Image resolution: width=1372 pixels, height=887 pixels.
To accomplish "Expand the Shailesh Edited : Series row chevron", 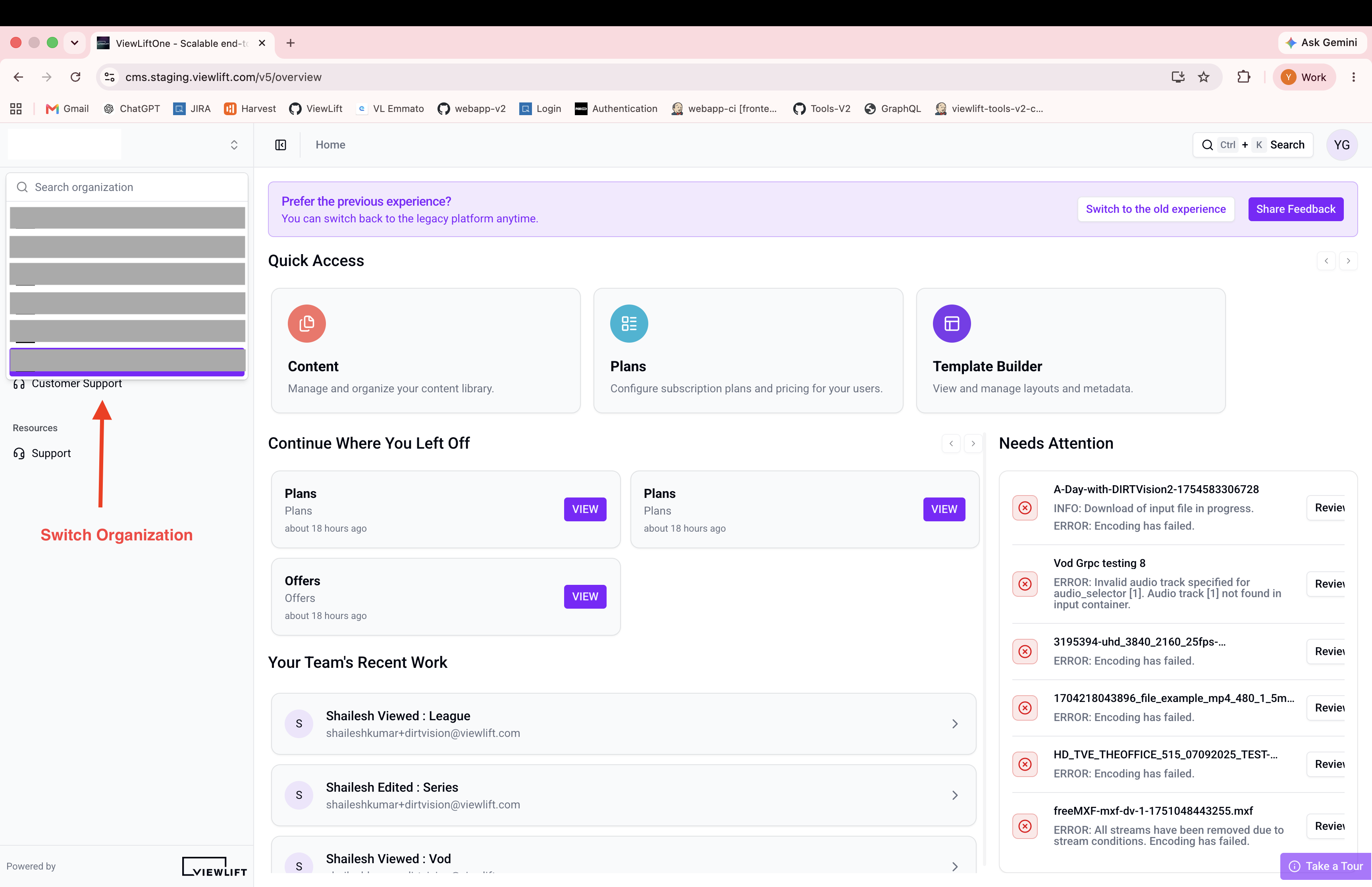I will click(955, 795).
